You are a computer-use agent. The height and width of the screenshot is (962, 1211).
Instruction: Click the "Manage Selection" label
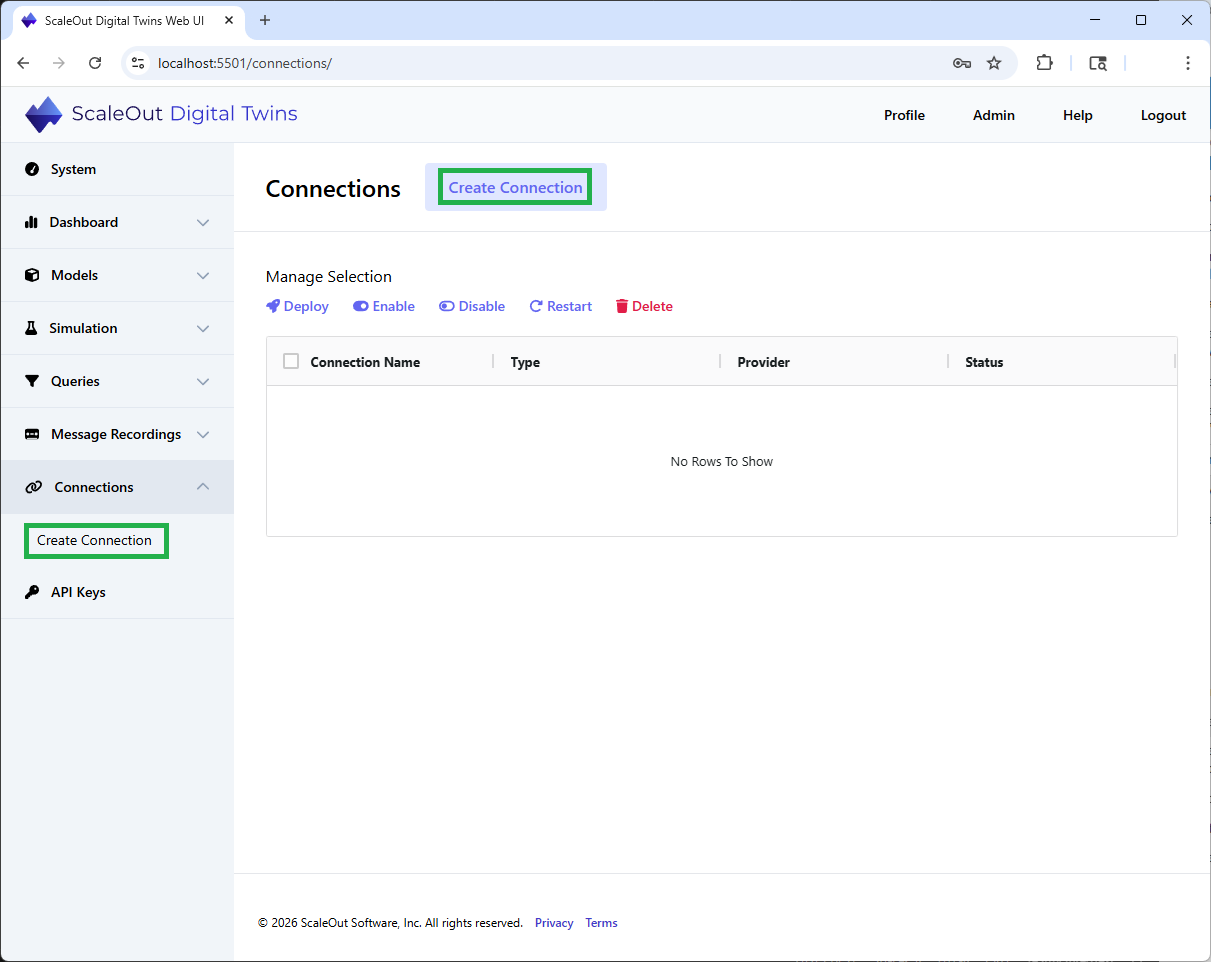pos(329,276)
